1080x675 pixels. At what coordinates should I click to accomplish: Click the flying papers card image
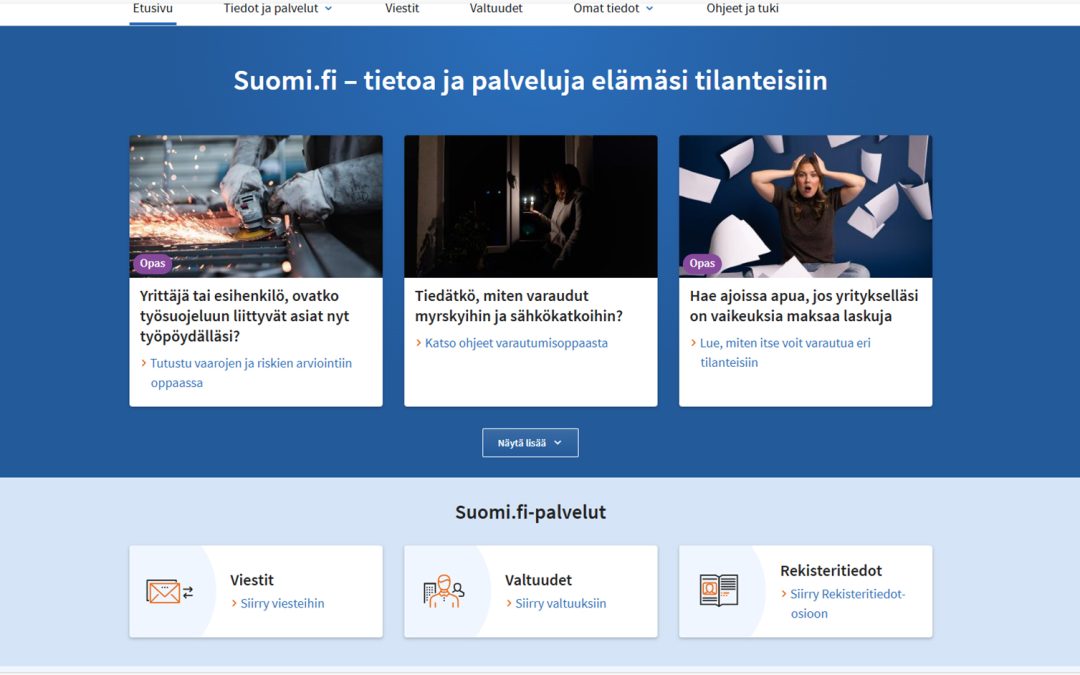point(805,205)
